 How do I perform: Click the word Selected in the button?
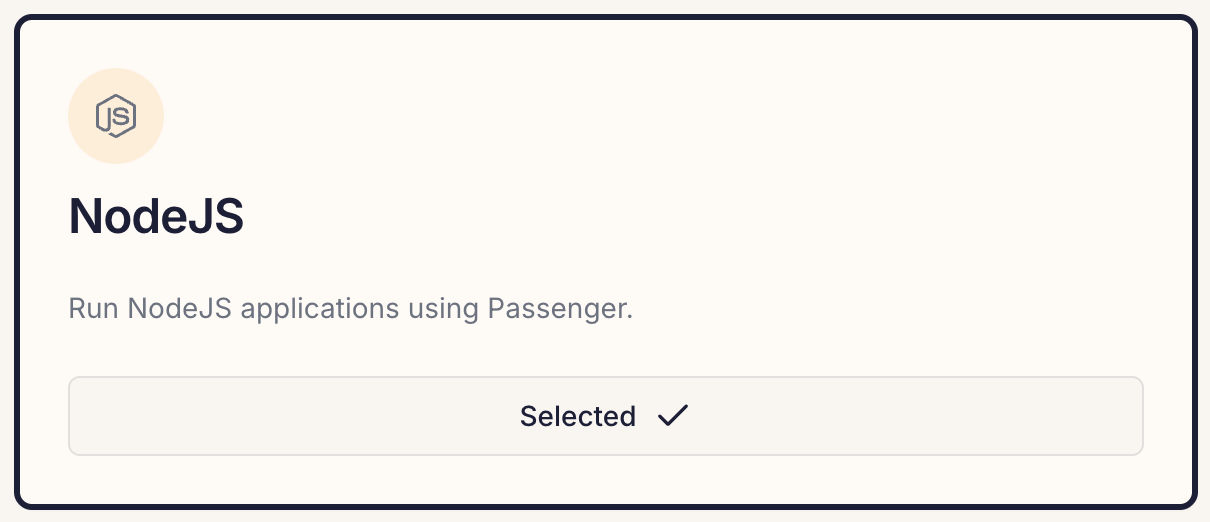pyautogui.click(x=578, y=416)
